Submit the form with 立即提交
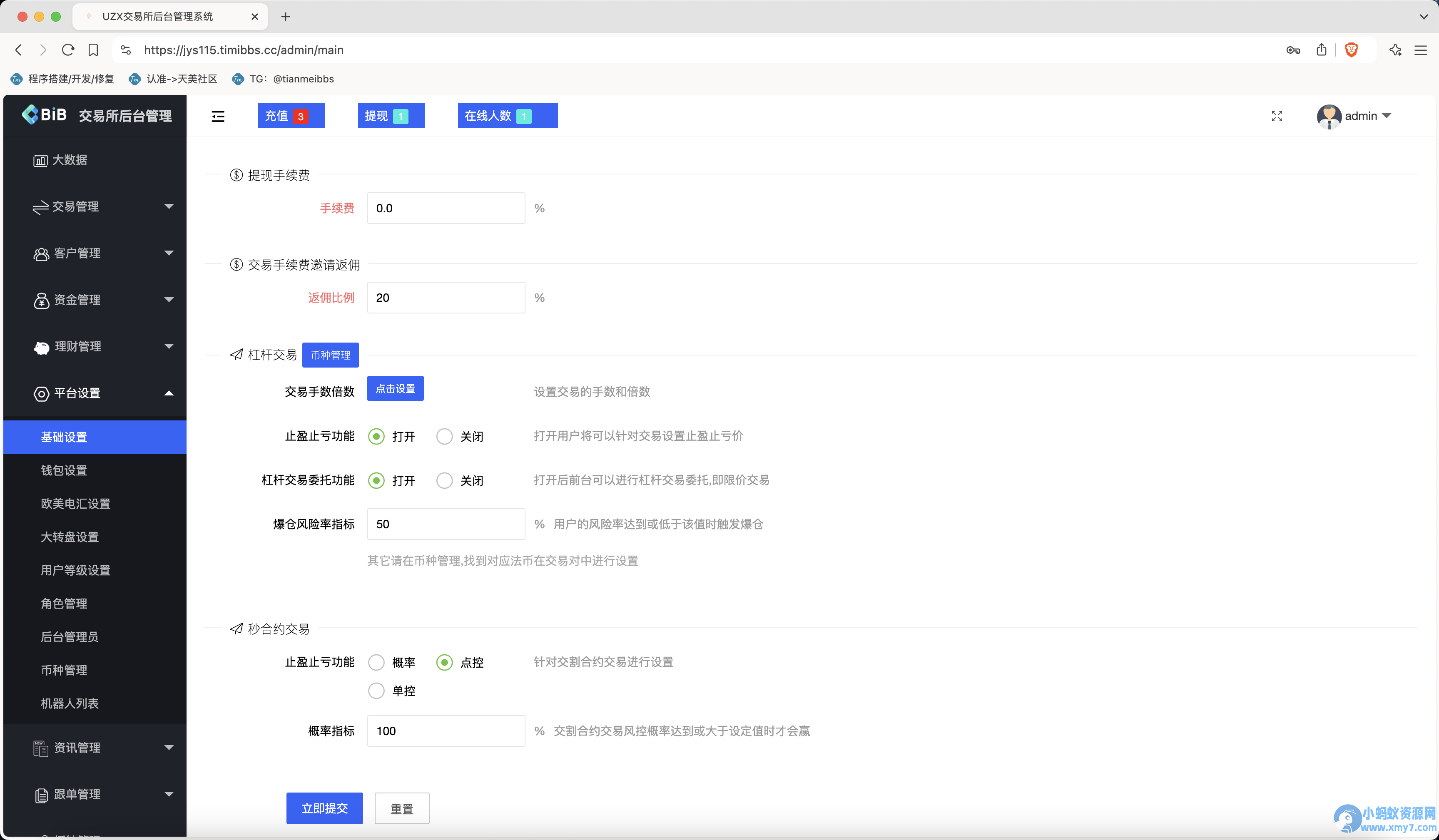This screenshot has width=1439, height=840. point(324,809)
